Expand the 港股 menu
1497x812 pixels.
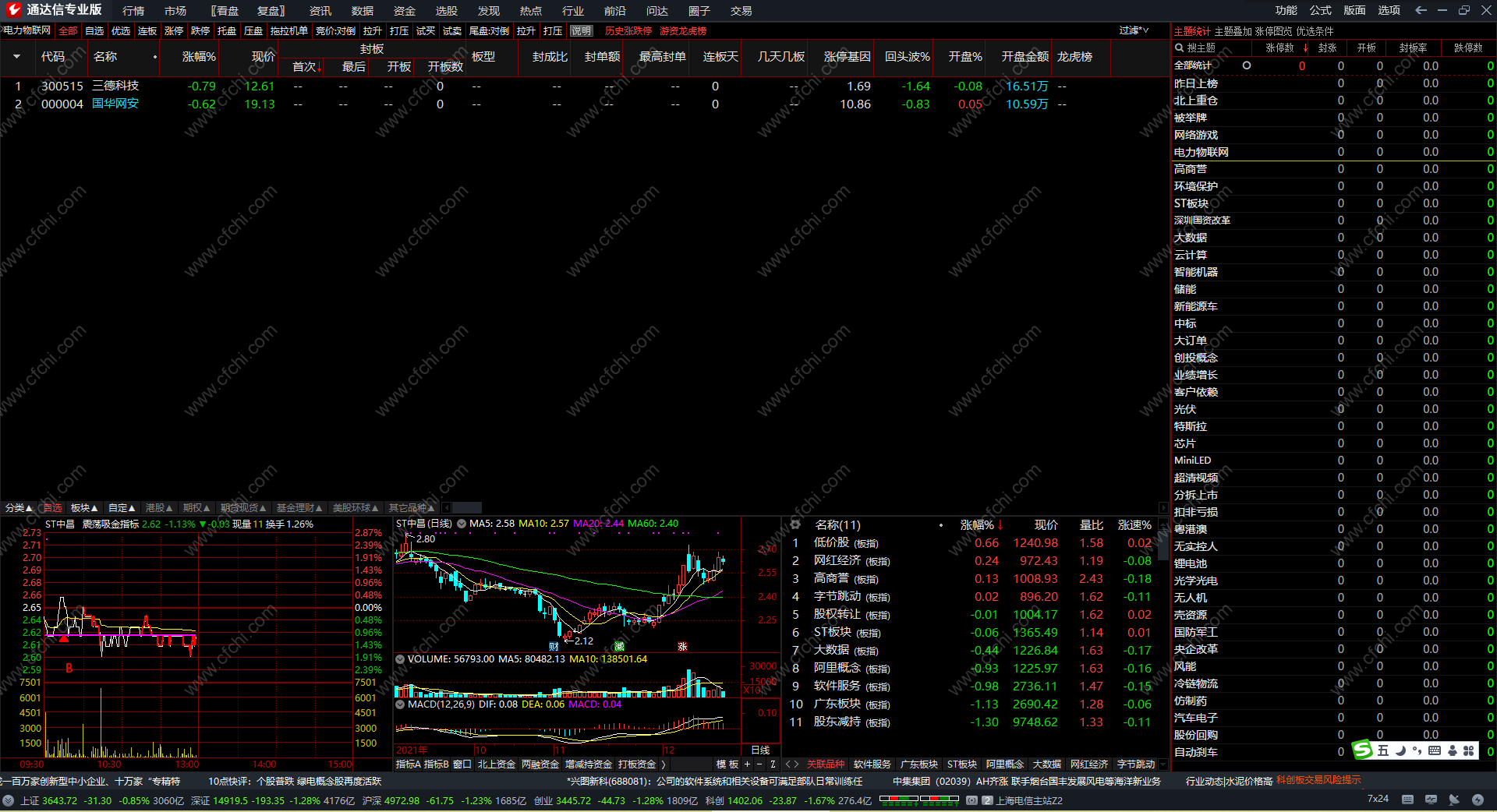coord(159,508)
